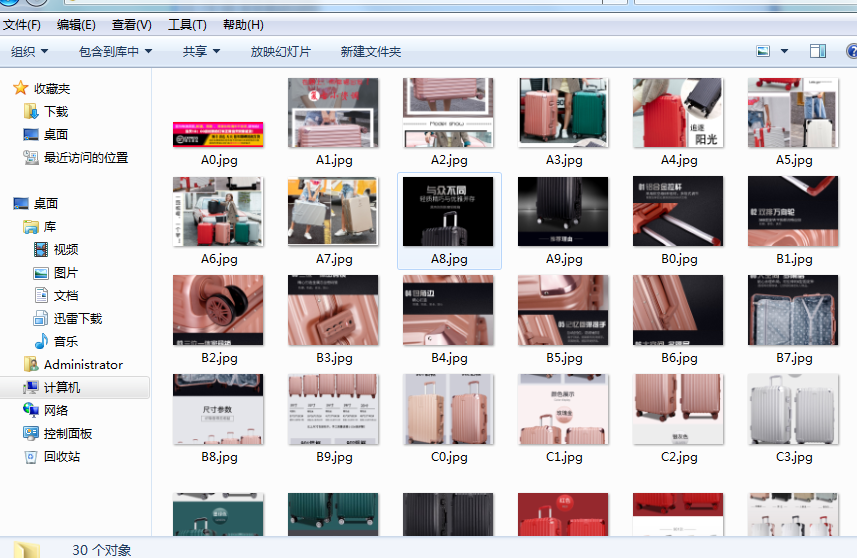The image size is (857, 558).
Task: Select the A8.jpg black suitcase thumbnail
Action: coord(448,211)
